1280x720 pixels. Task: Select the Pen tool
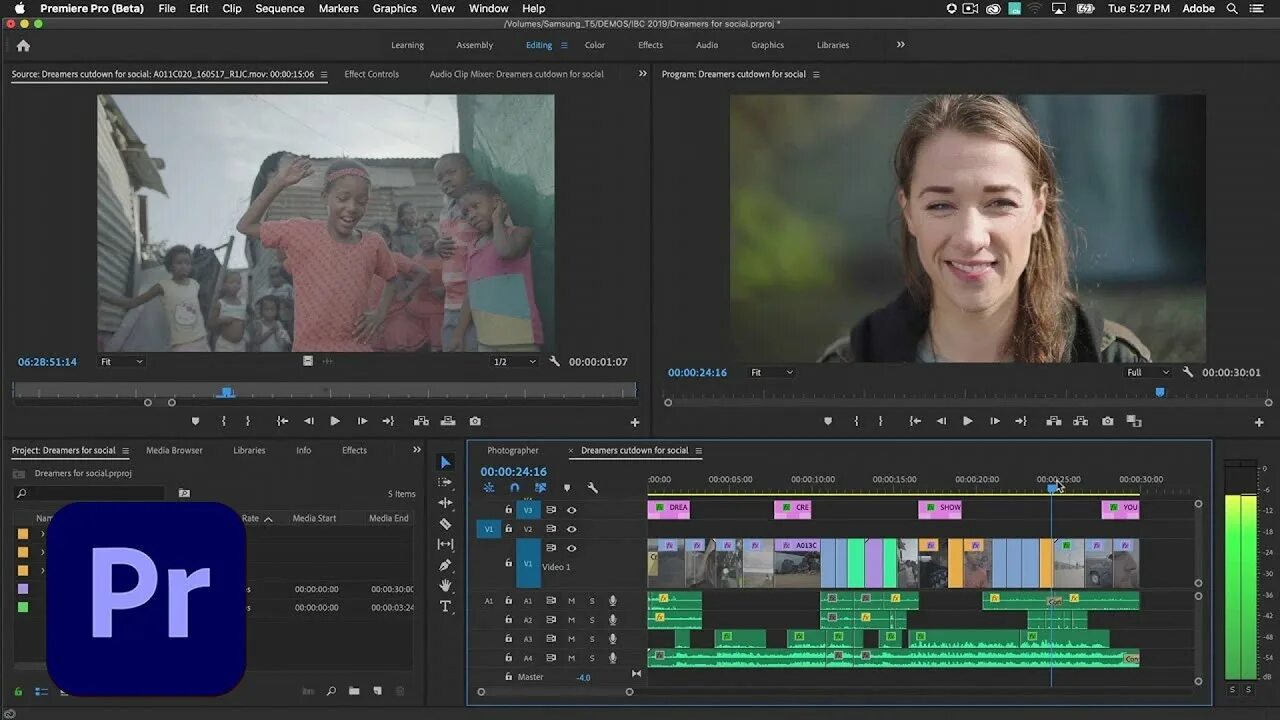pyautogui.click(x=446, y=565)
